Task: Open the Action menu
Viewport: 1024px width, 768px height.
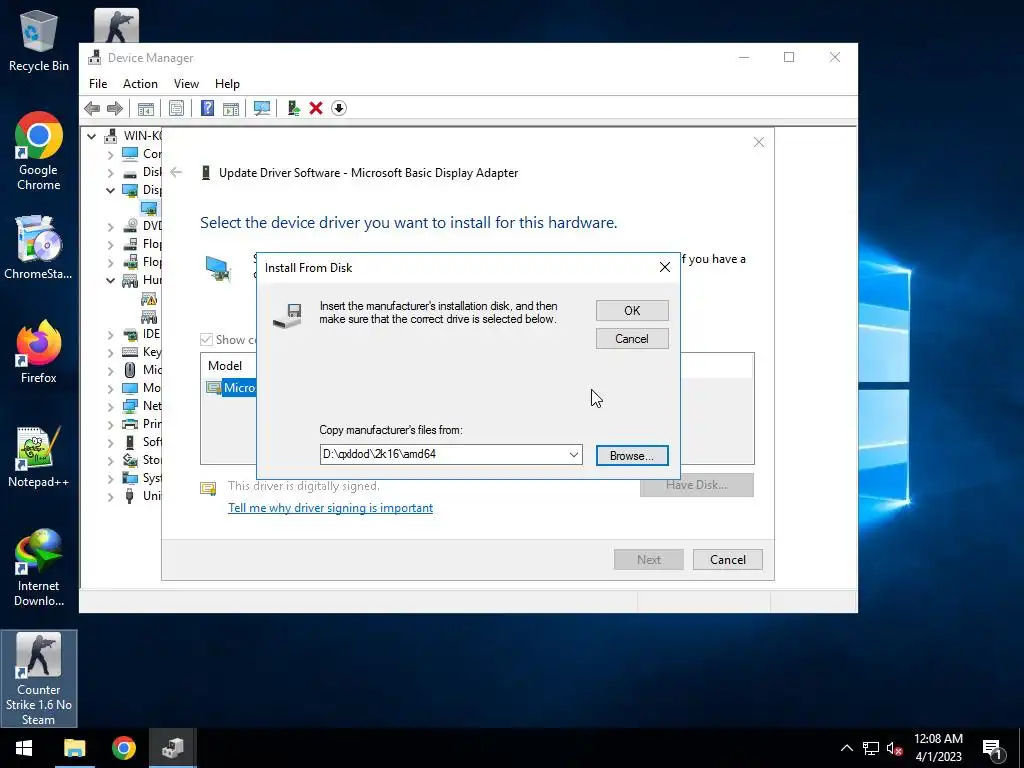Action: tap(140, 84)
